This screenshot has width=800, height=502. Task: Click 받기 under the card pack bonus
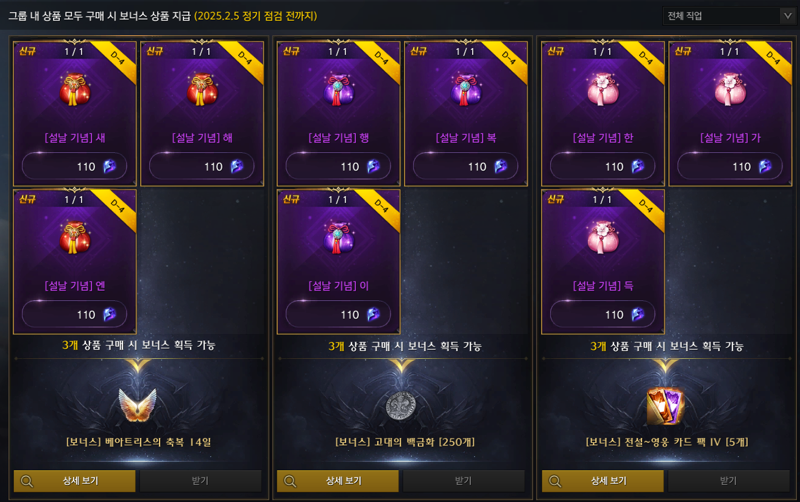point(729,481)
